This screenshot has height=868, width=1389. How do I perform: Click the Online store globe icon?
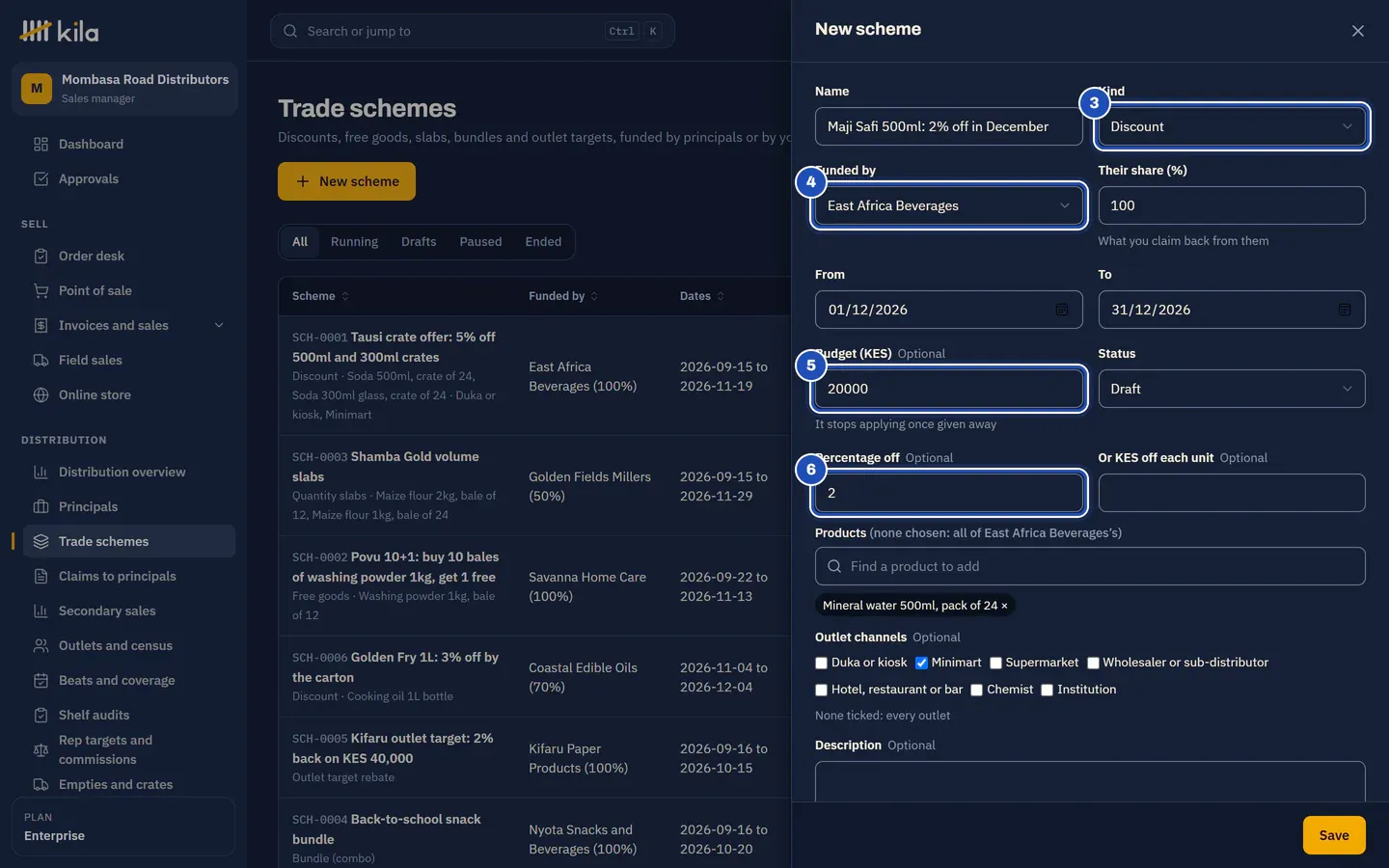pos(41,394)
